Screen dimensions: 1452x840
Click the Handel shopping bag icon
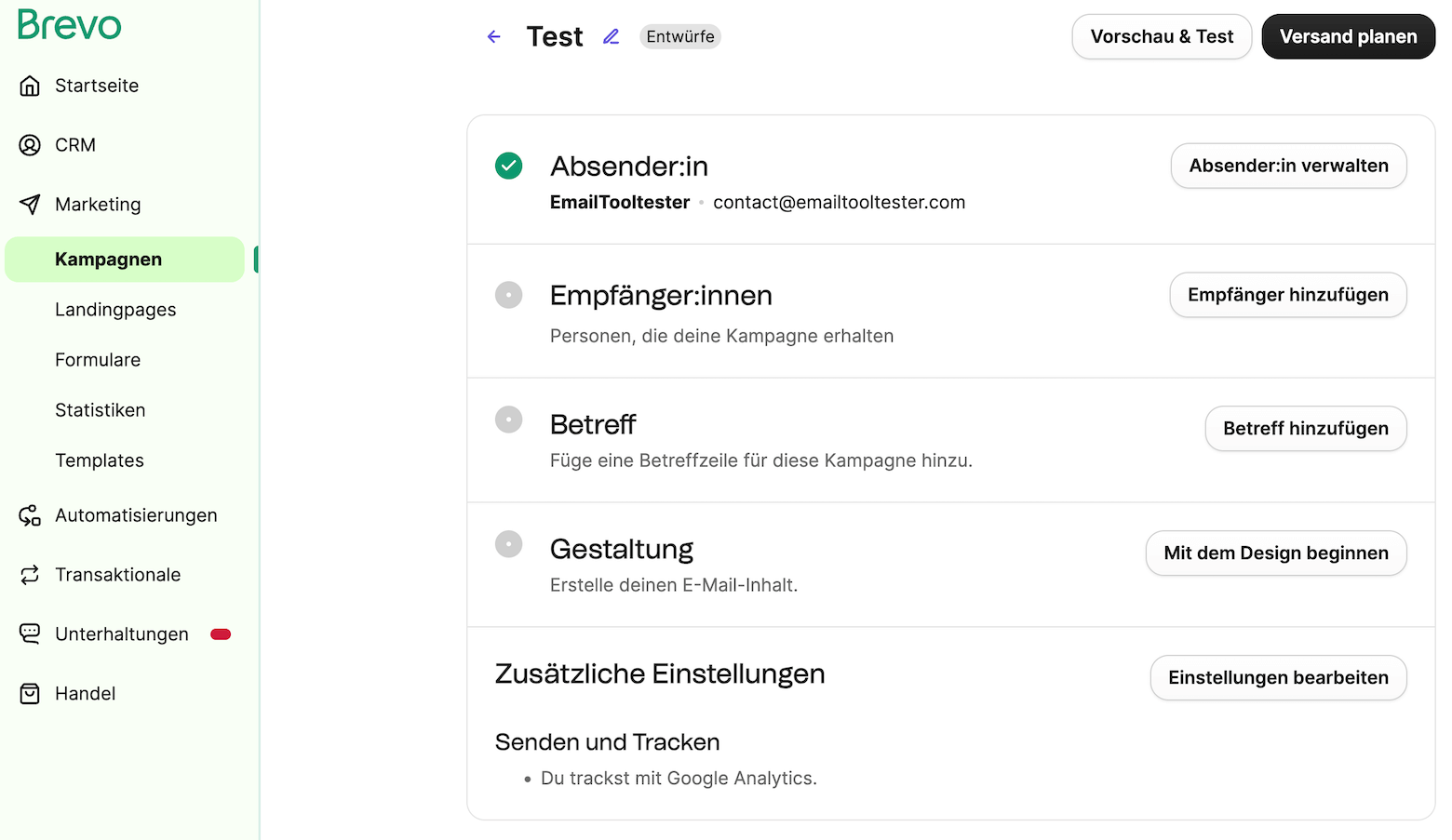click(30, 694)
